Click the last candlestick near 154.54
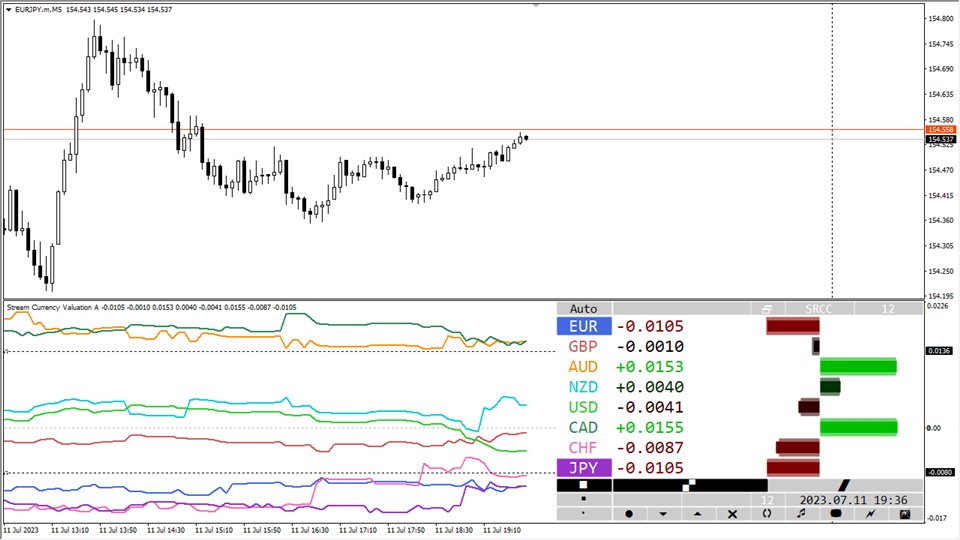Screen dimensions: 960x540 point(526,138)
